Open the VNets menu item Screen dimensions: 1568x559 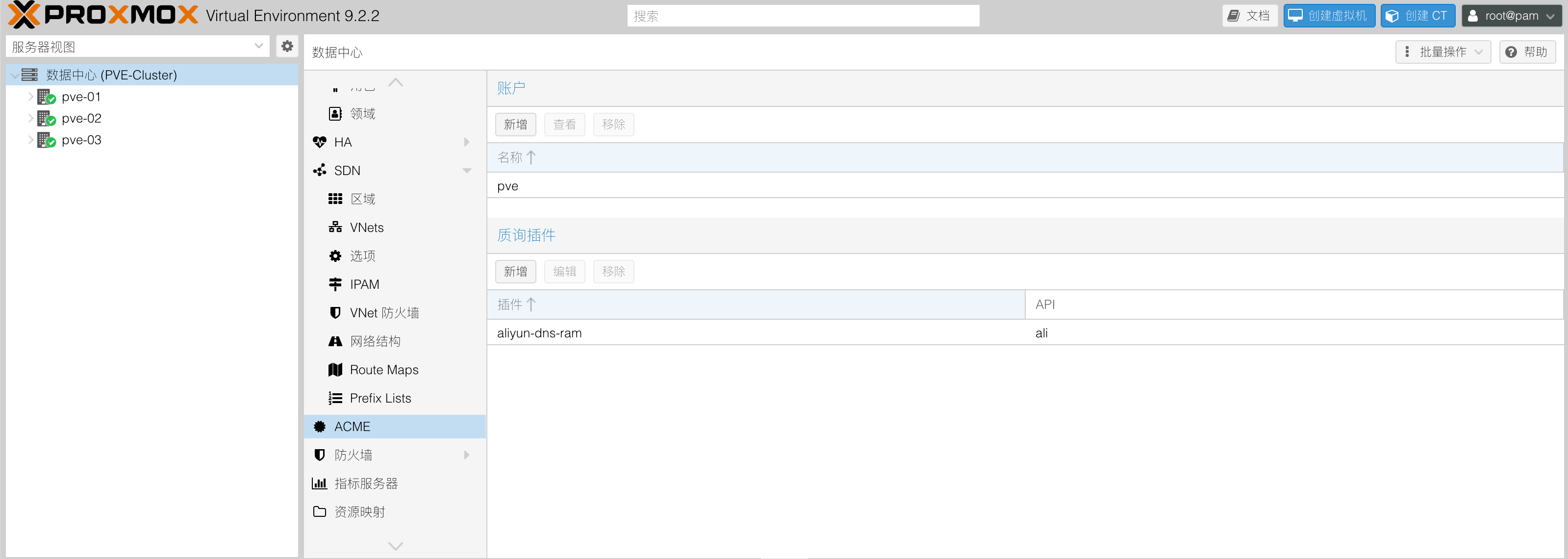click(395, 228)
